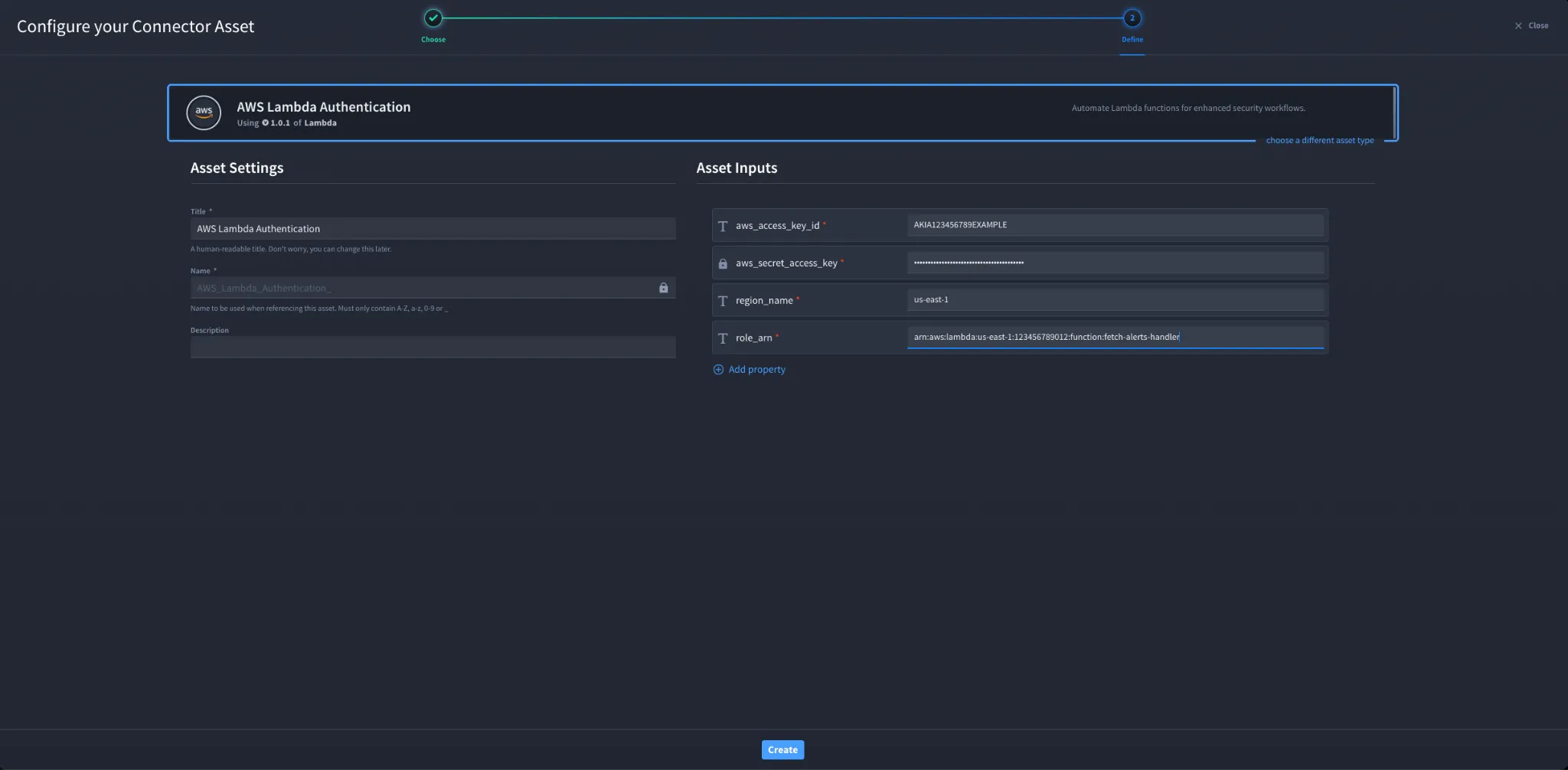This screenshot has width=1568, height=770.
Task: Click the aws_access_key_id label
Action: coord(777,226)
